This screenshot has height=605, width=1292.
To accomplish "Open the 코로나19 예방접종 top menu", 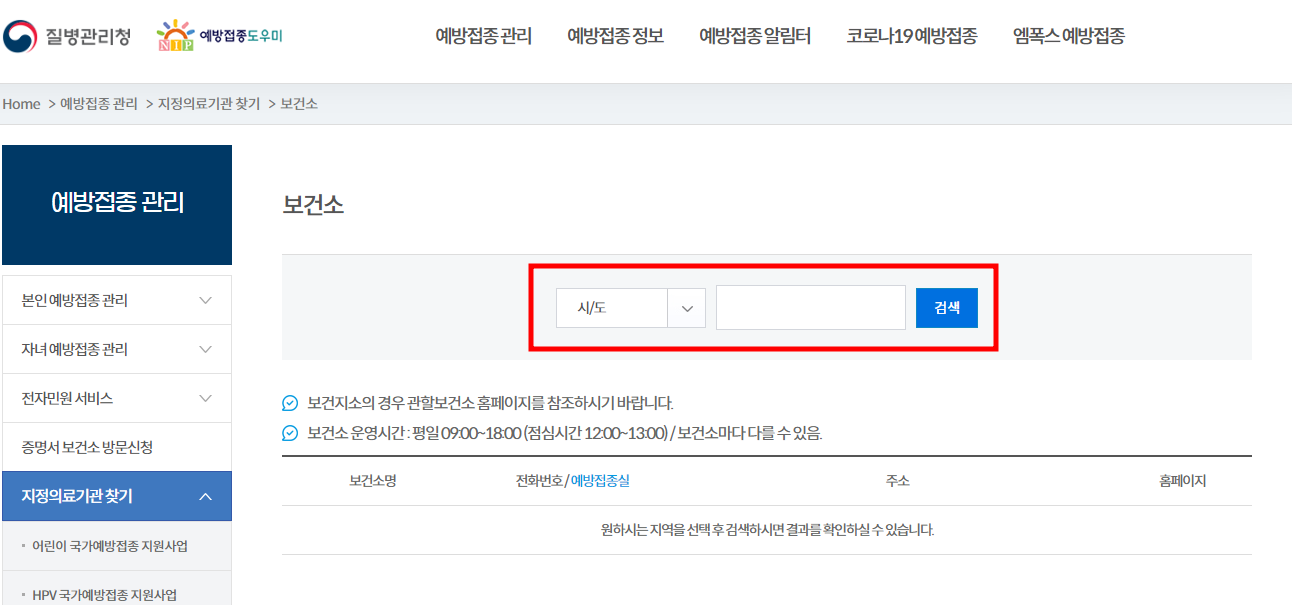I will point(912,36).
